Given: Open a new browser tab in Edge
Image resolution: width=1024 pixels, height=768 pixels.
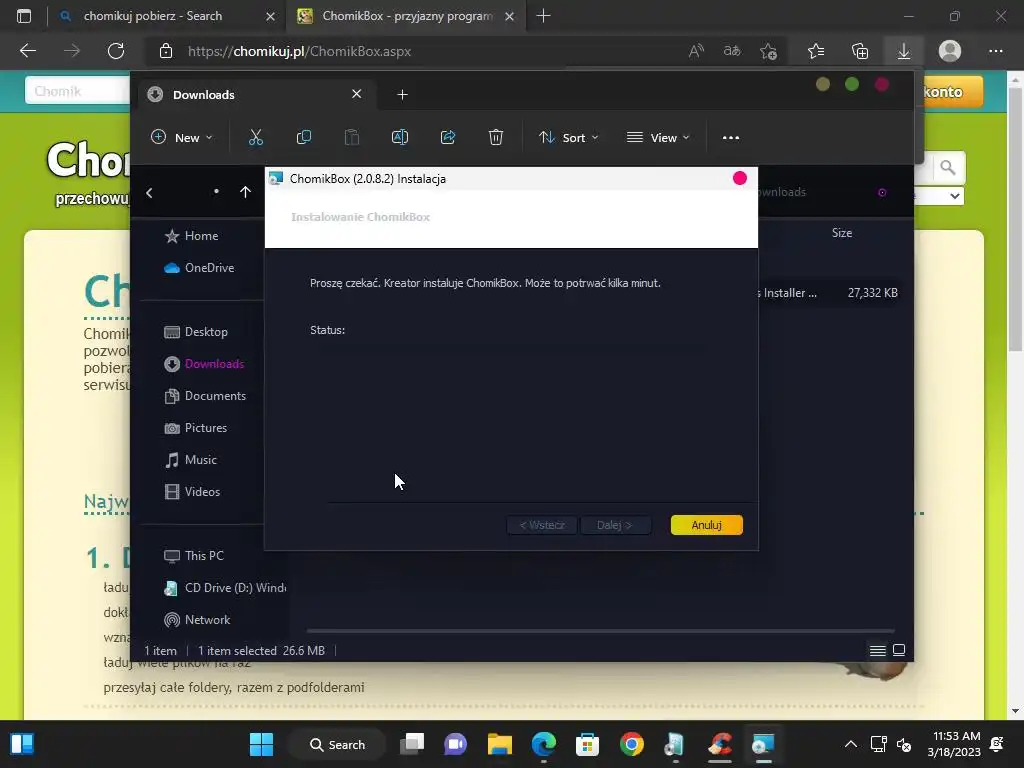Looking at the screenshot, I should 543,16.
